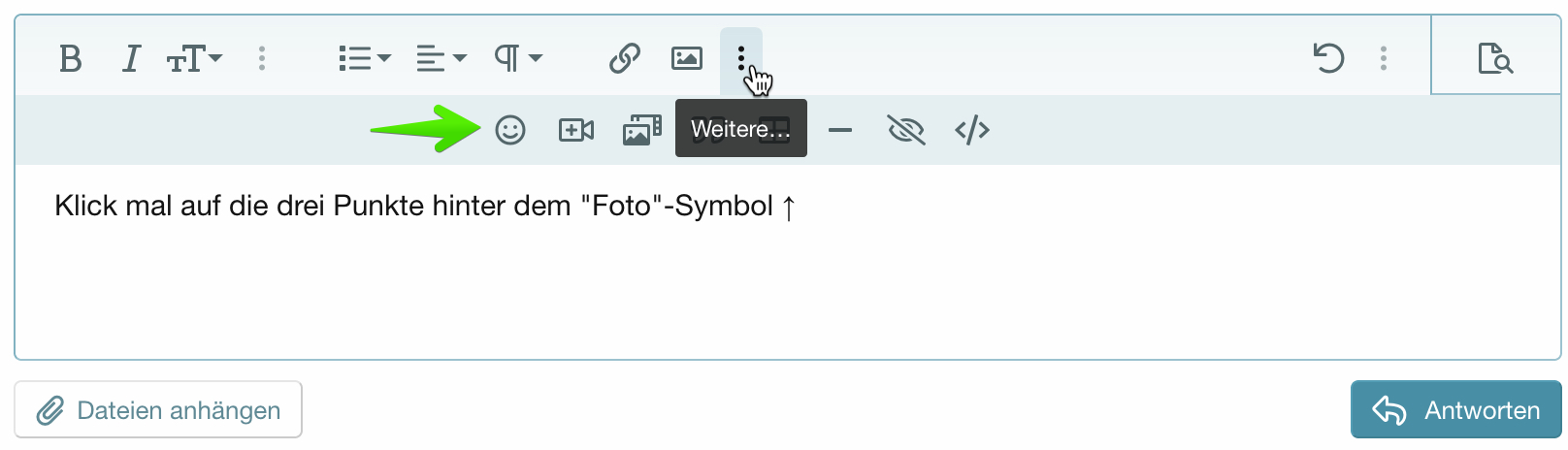Click in the message text area
1568x450 pixels.
point(788,262)
